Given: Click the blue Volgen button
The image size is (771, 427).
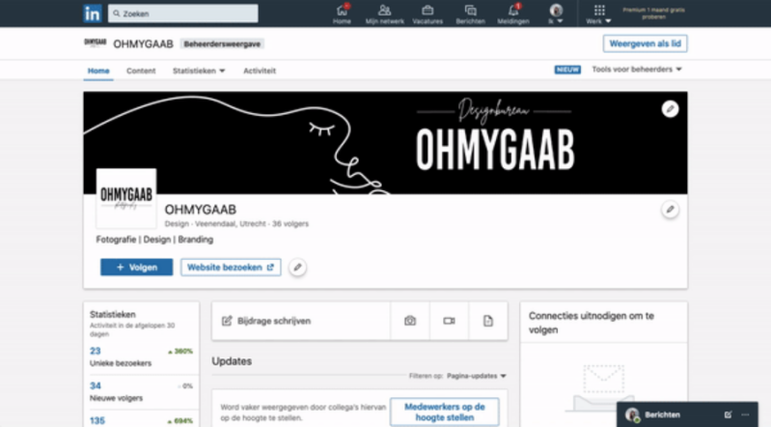Looking at the screenshot, I should click(137, 267).
